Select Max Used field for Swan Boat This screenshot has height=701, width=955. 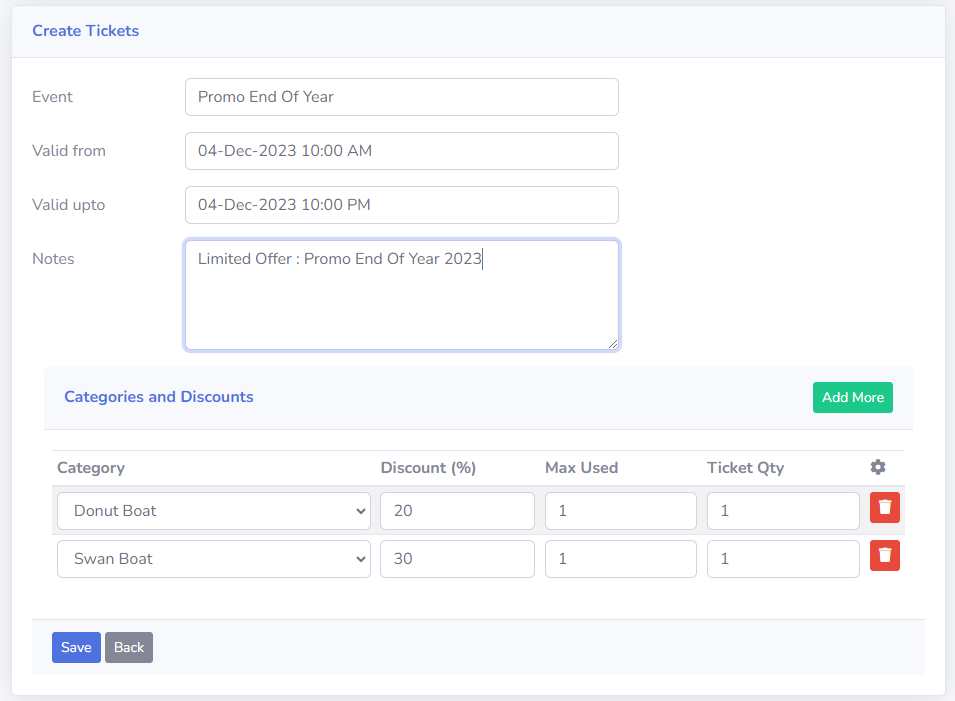pyautogui.click(x=620, y=559)
